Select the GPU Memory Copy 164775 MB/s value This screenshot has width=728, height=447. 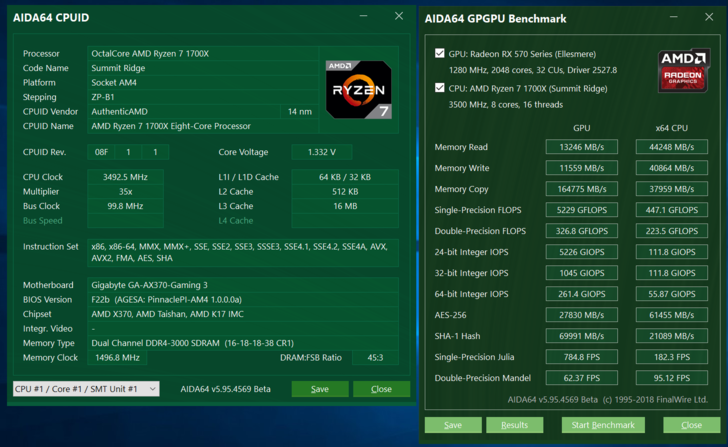pos(582,189)
